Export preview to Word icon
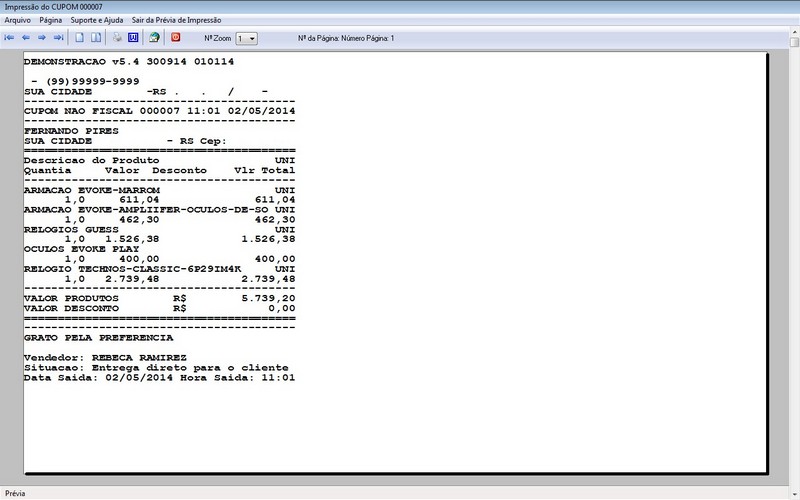The image size is (800, 500). (x=133, y=38)
